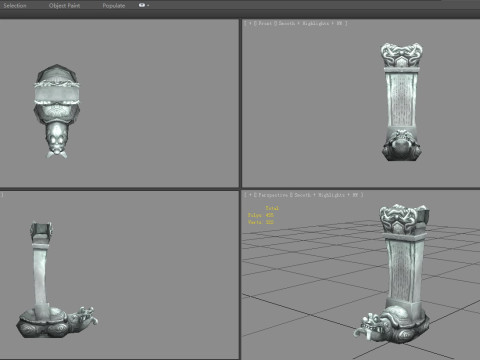Open the Object Paint ribbon tab

pos(64,6)
